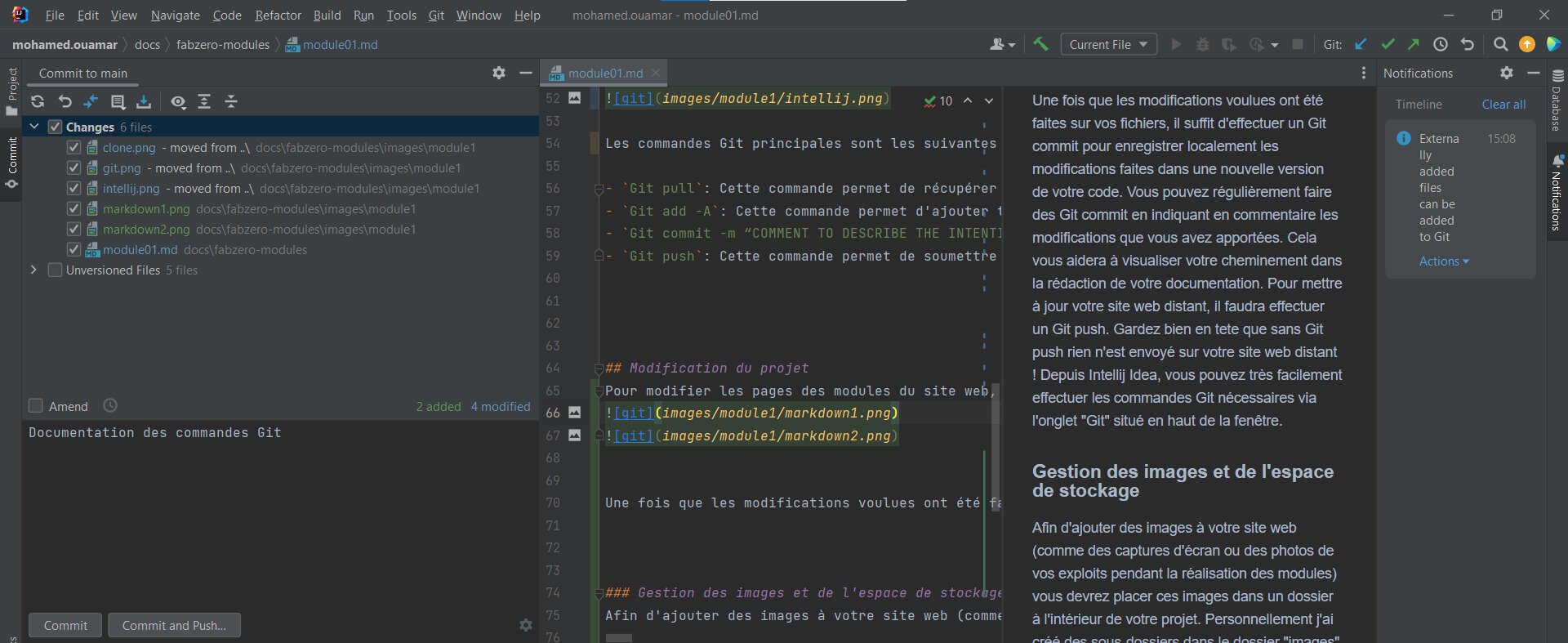Open commit options gear beside Commit and Push
Viewport: 1568px width, 643px height.
click(526, 625)
